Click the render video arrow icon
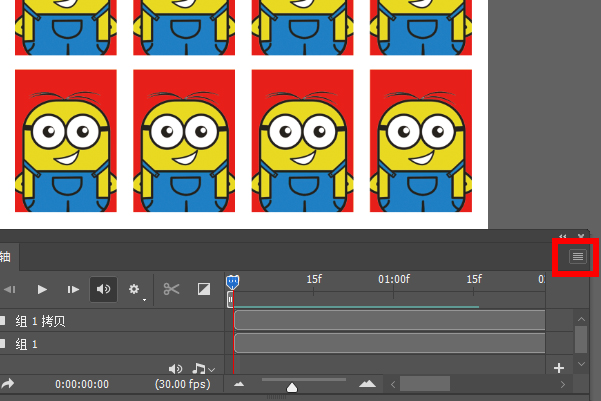Viewport: 601px width, 401px height. (7, 383)
